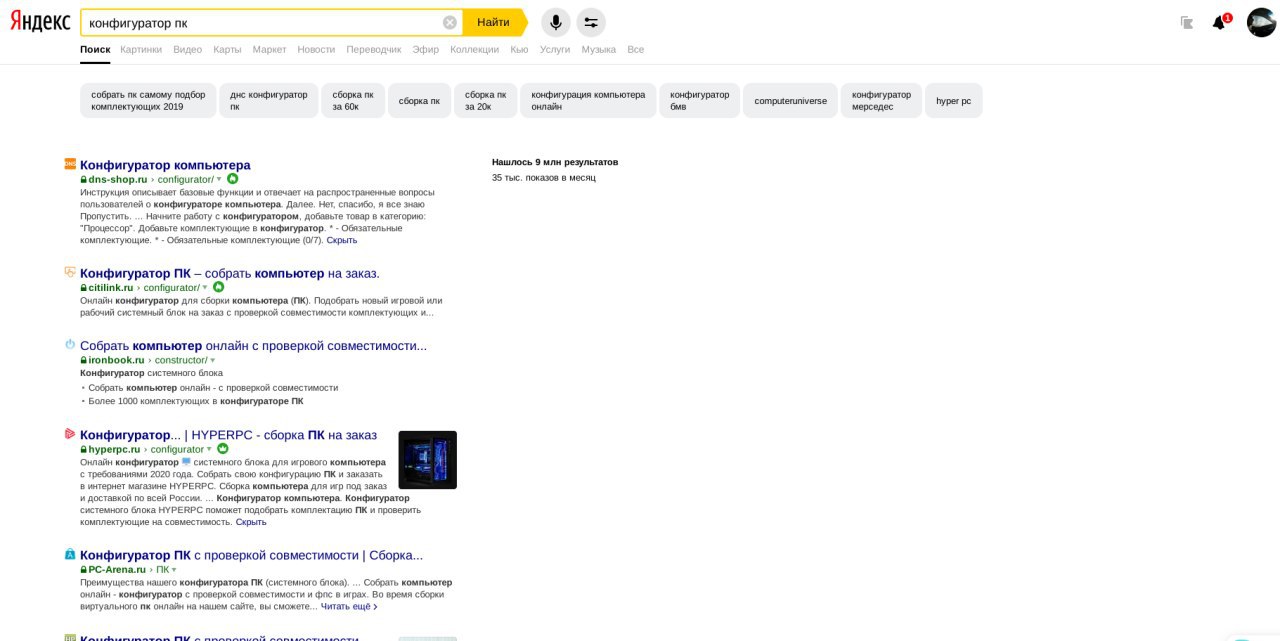Click ironbook sublink 'Собрать компьютер онлайн - с проверкой'

[x=213, y=387]
